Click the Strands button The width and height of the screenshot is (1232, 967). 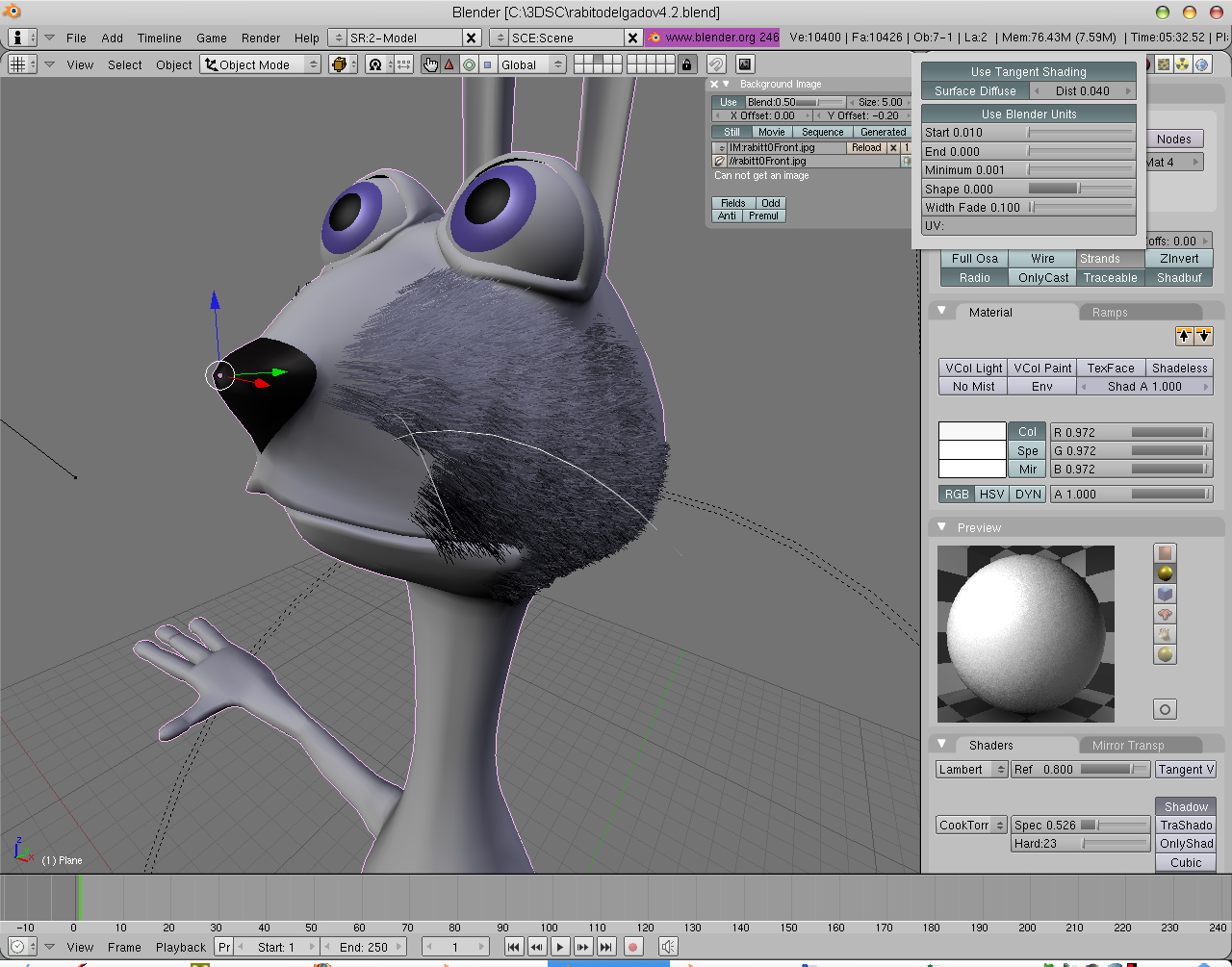click(x=1111, y=259)
